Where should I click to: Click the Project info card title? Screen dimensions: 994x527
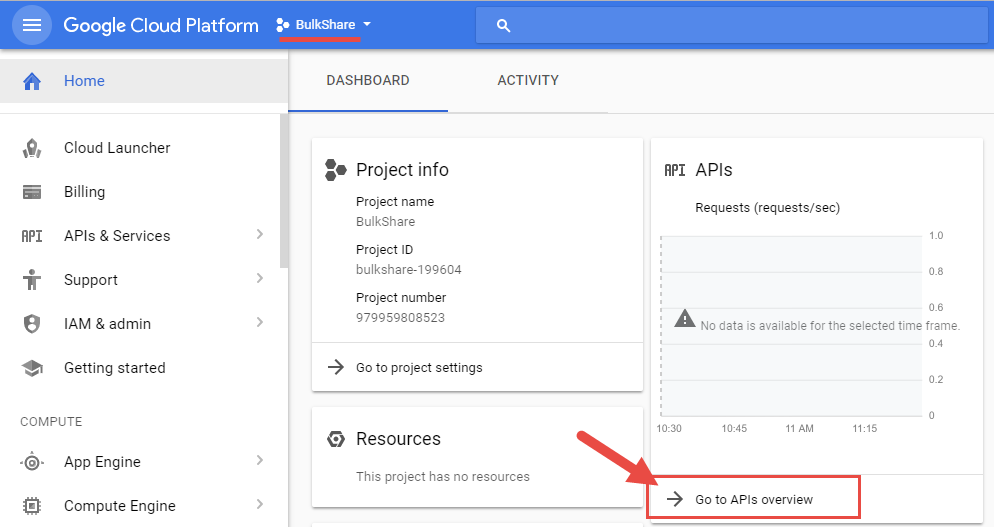[402, 170]
